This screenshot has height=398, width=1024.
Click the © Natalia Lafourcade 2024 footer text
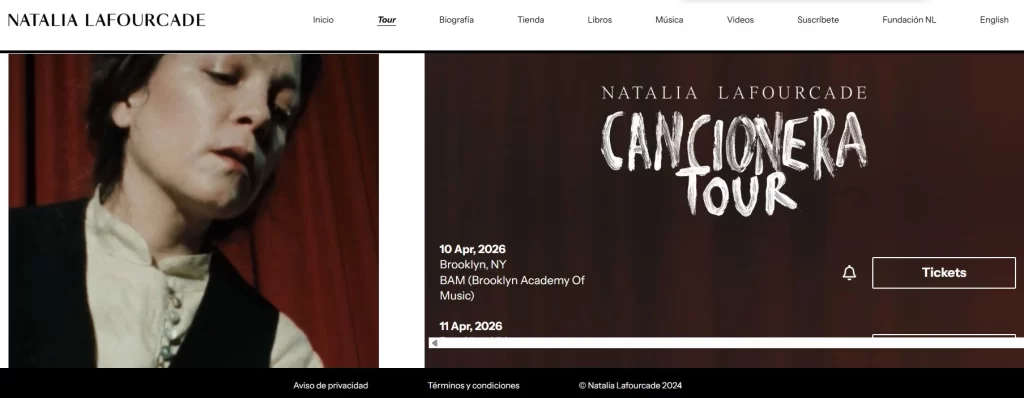(x=630, y=386)
